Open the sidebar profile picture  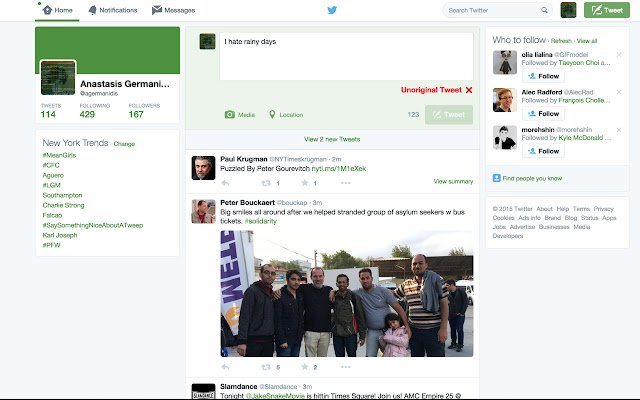[58, 78]
